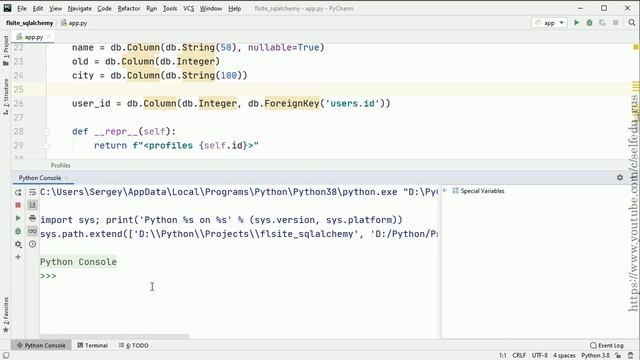Click app.py breadcrumb in navigation bar
This screenshot has width=640, height=360.
[74, 23]
